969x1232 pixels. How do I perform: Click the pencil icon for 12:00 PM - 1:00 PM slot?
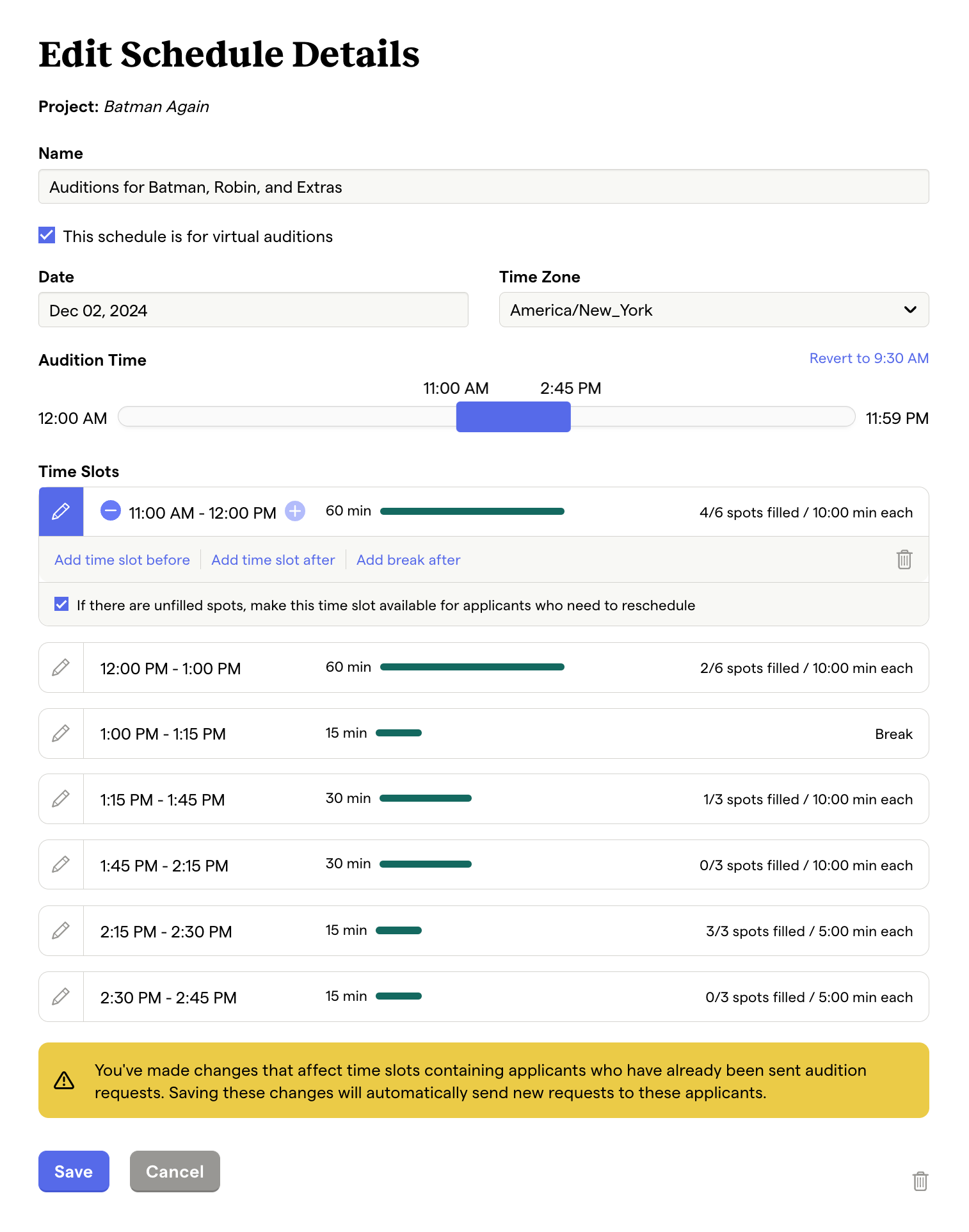point(61,668)
